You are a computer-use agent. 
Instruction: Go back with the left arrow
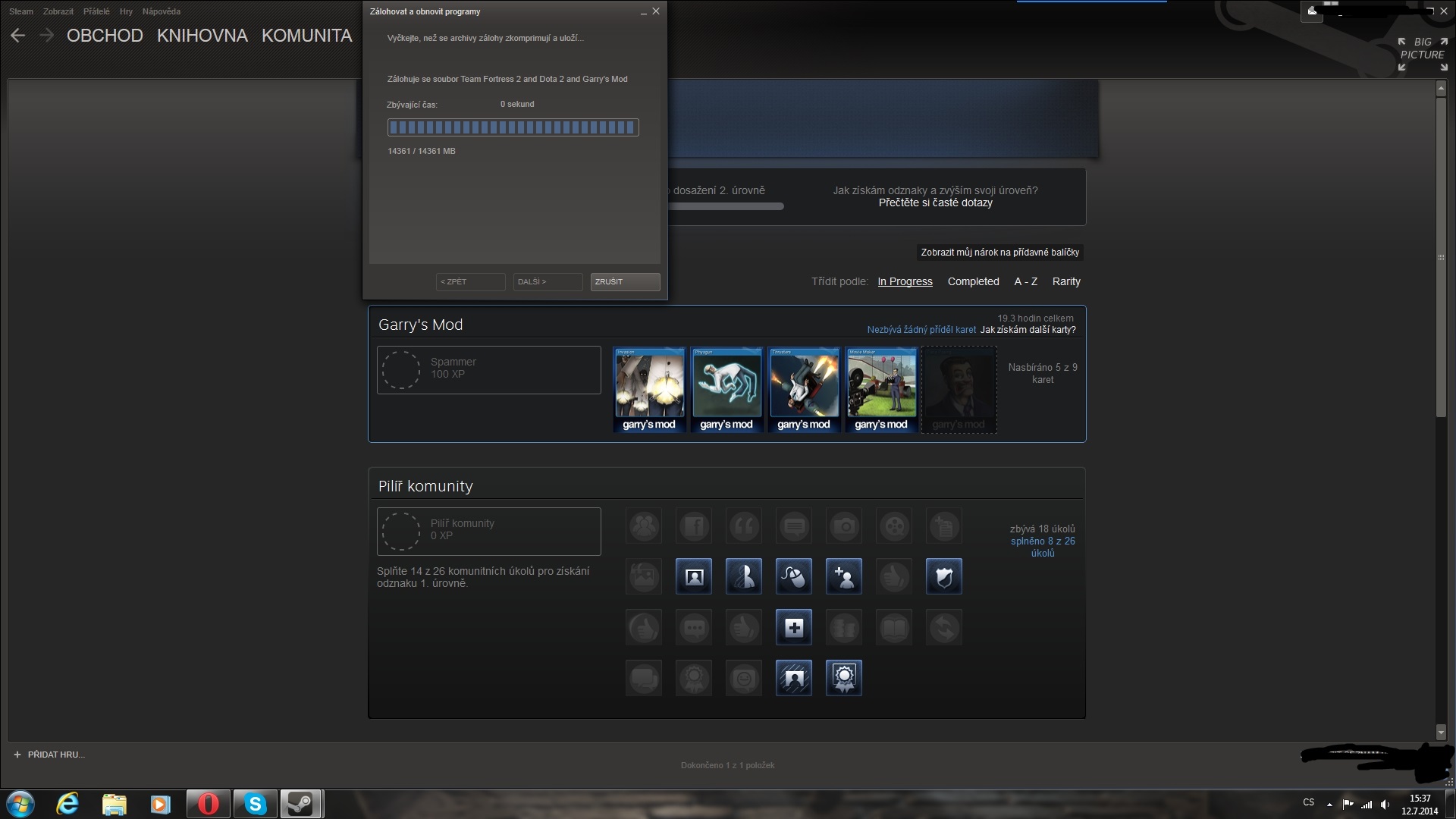(x=18, y=36)
